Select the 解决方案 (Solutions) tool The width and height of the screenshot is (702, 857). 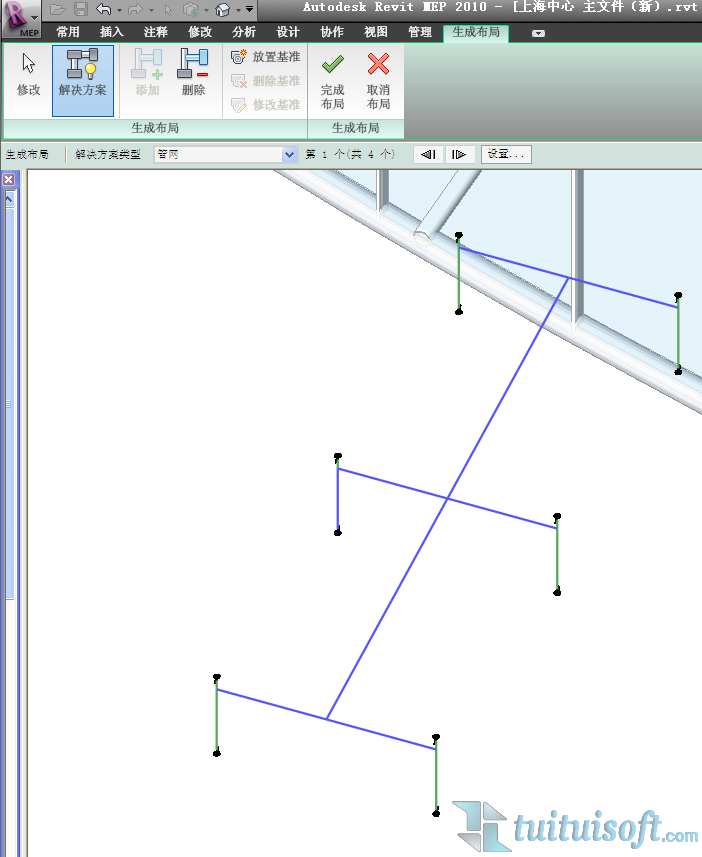82,75
